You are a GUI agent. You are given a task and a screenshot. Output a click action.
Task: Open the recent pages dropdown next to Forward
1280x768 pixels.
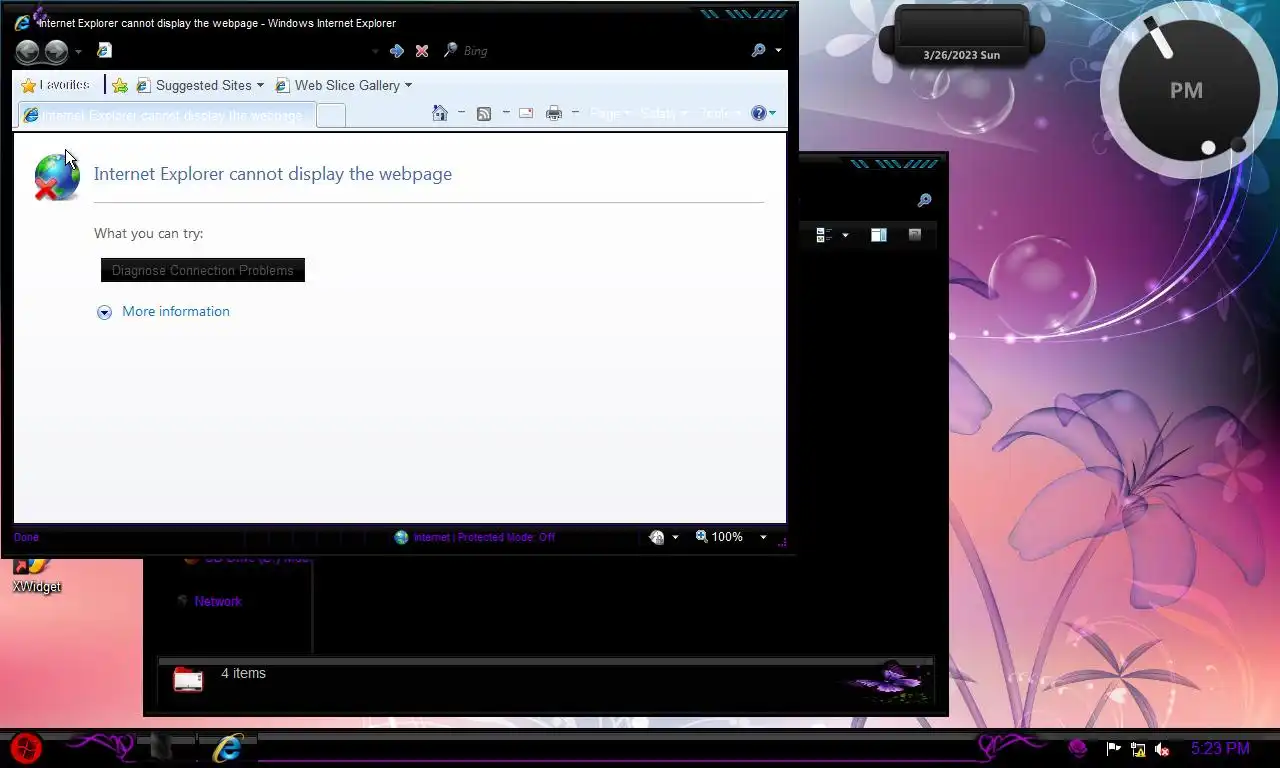pyautogui.click(x=78, y=51)
